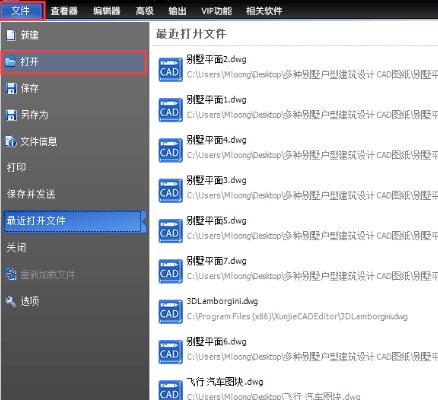
Task: Open the 相关软件 tab
Action: pyautogui.click(x=264, y=11)
